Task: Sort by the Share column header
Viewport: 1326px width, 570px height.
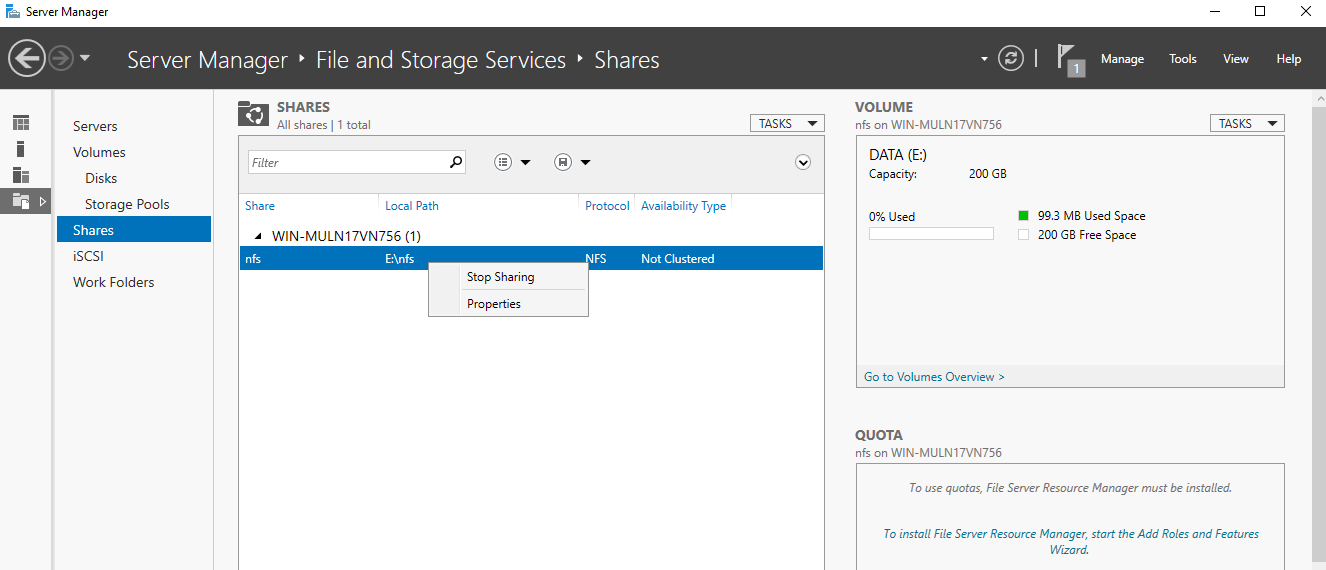Action: 260,205
